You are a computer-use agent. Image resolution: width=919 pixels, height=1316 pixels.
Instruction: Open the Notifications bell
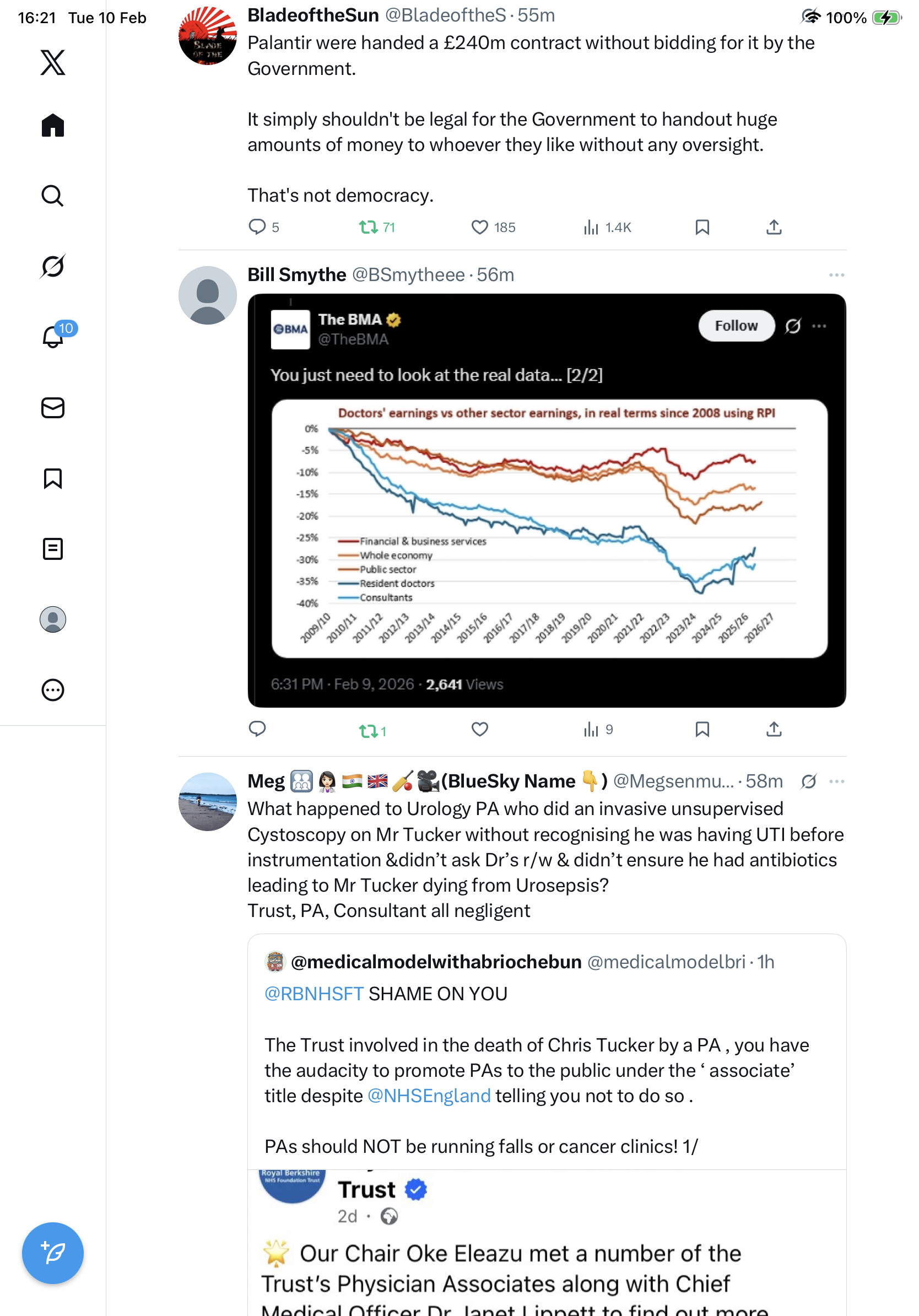(53, 337)
